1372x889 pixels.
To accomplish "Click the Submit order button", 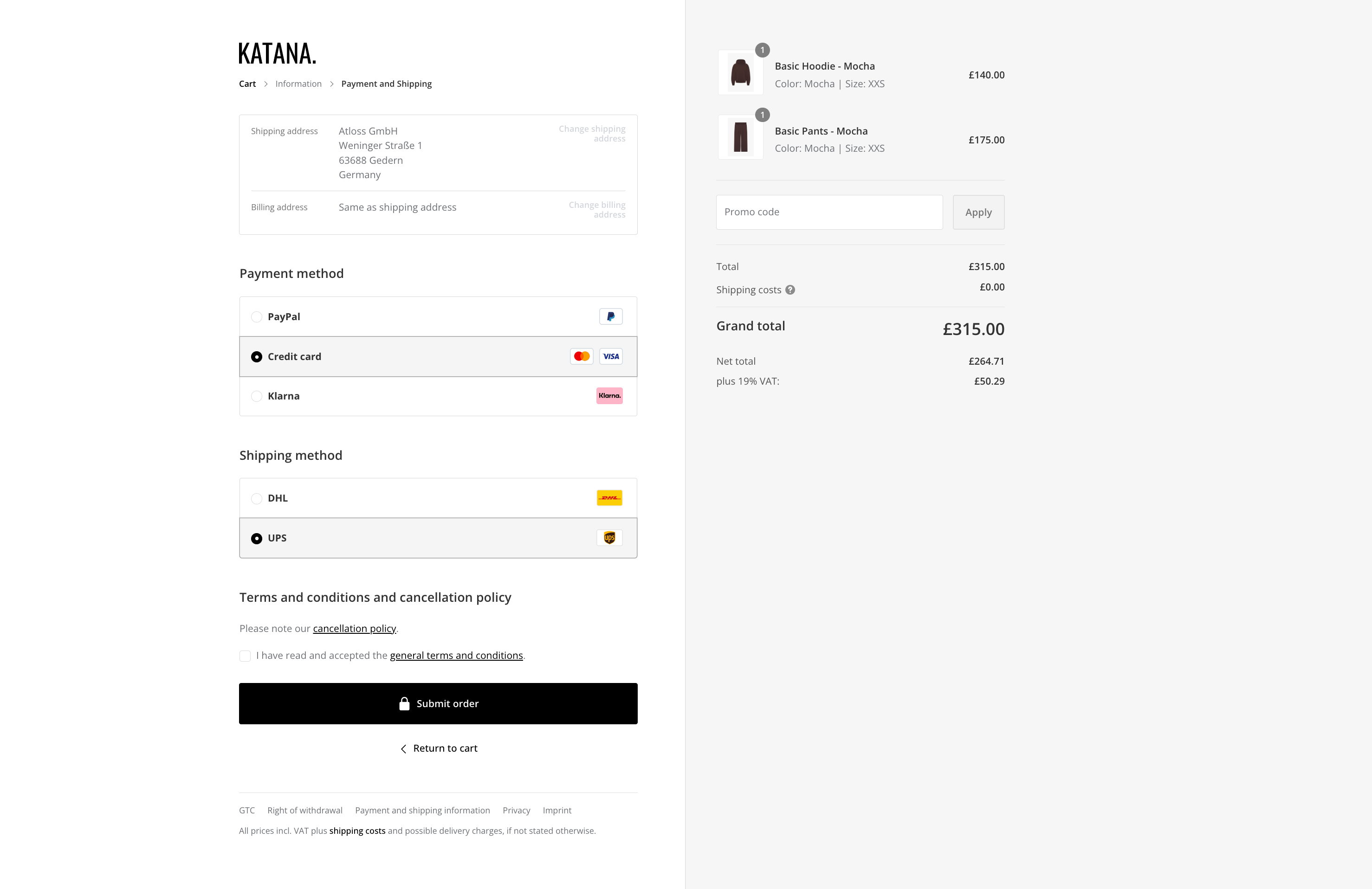I will (438, 703).
